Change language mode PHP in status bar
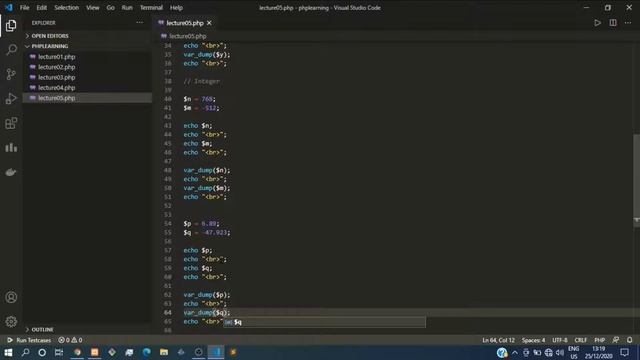640x360 pixels. (x=600, y=340)
